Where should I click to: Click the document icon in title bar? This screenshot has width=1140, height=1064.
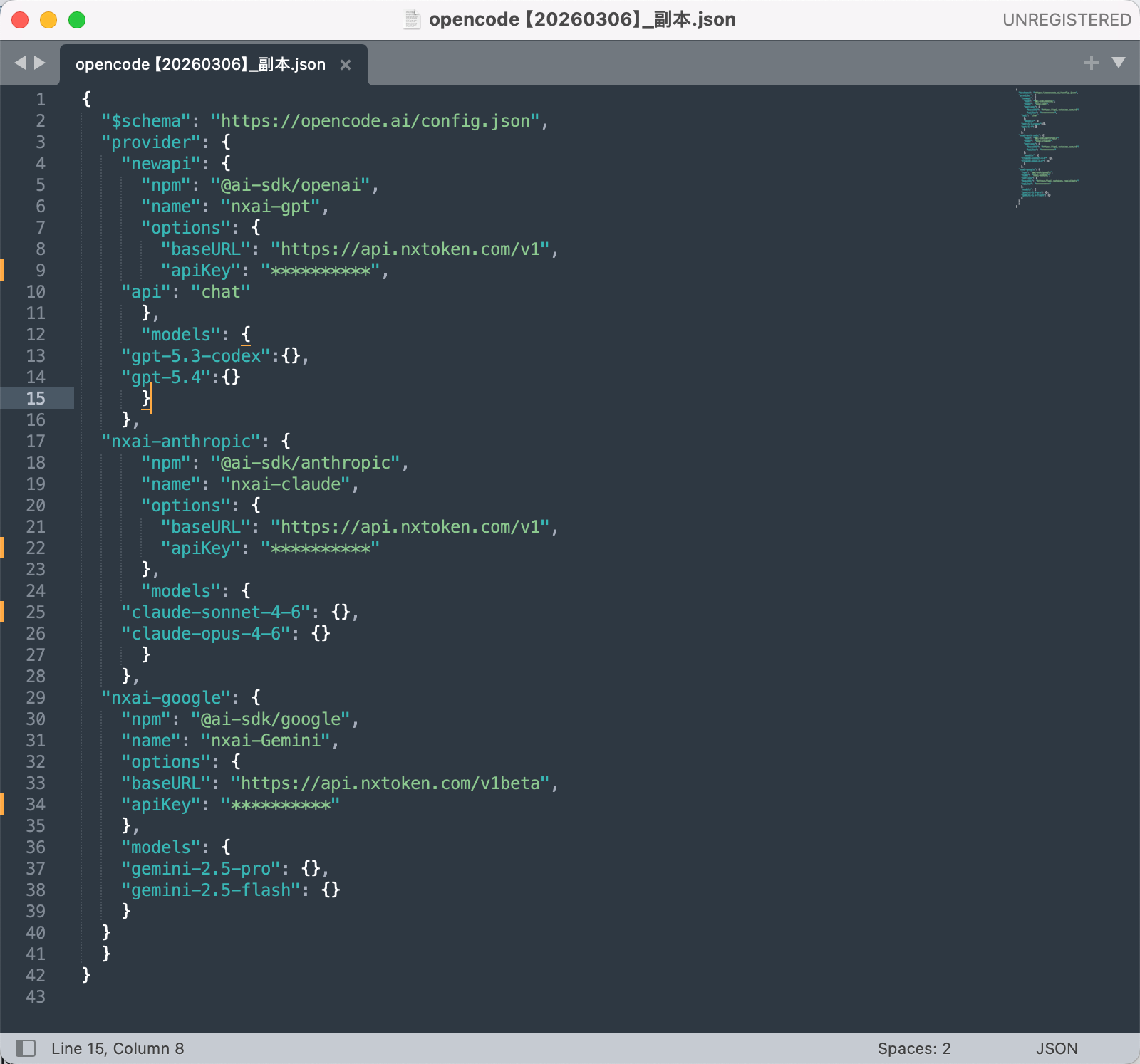point(412,19)
